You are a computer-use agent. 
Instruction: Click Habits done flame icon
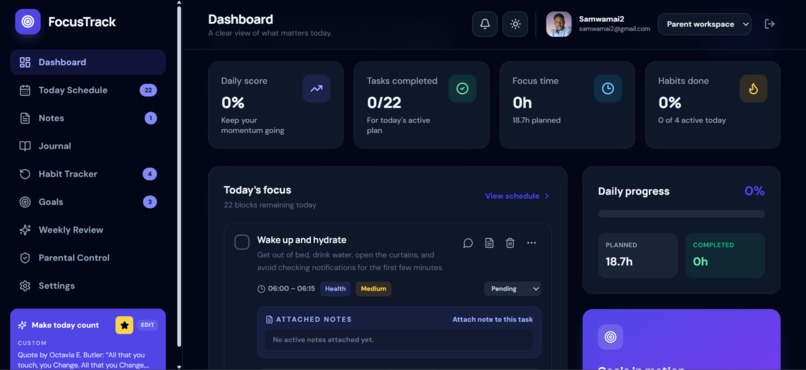pyautogui.click(x=753, y=88)
